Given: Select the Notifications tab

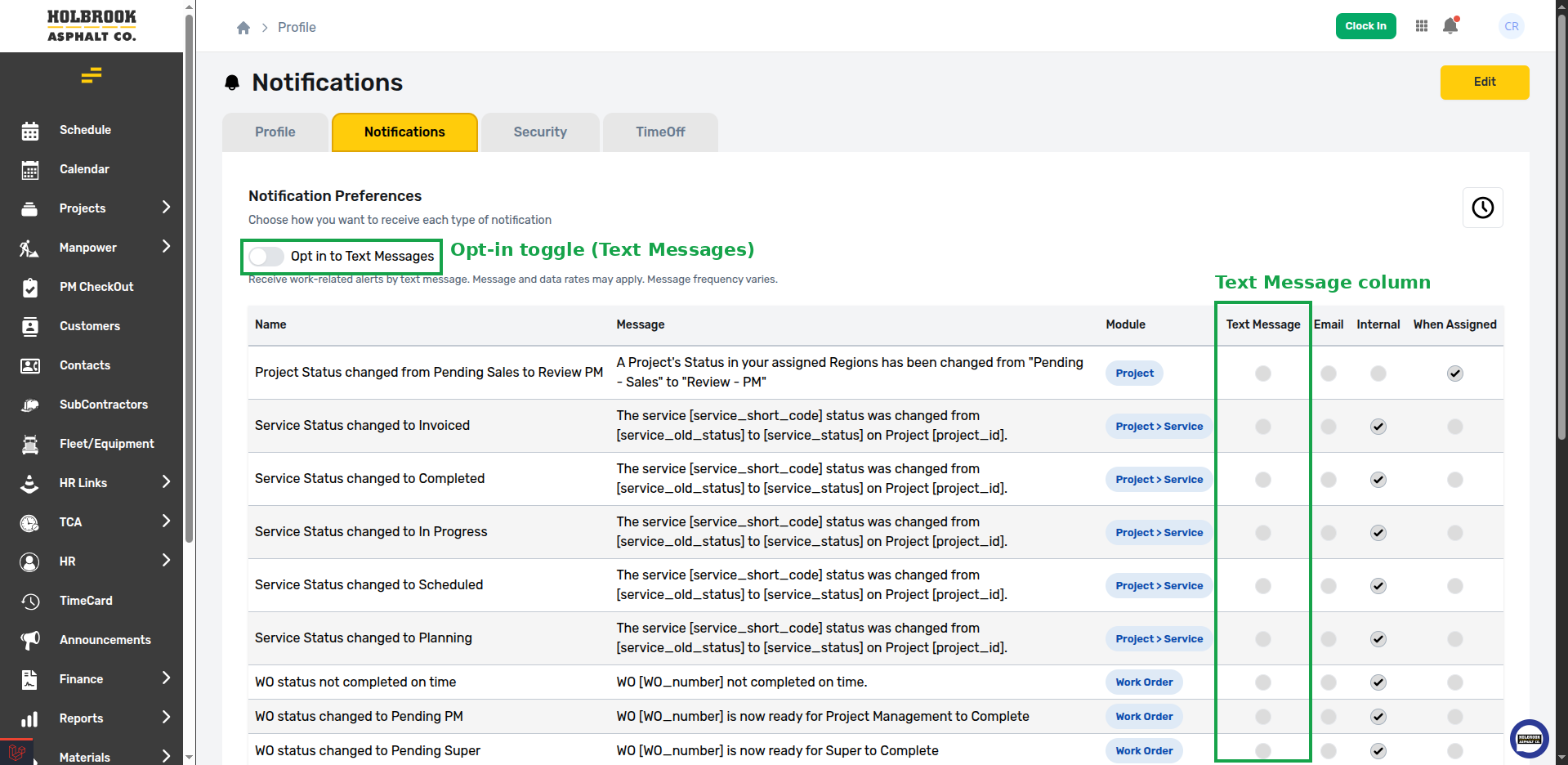Looking at the screenshot, I should [x=404, y=132].
